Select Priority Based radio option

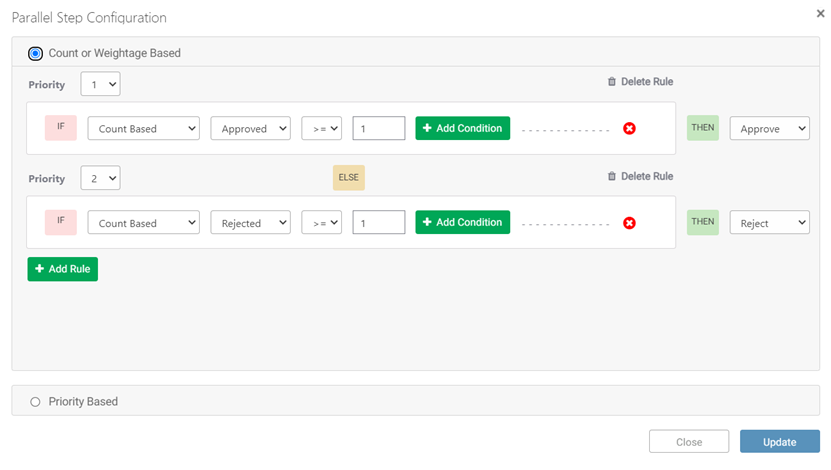pyautogui.click(x=36, y=401)
